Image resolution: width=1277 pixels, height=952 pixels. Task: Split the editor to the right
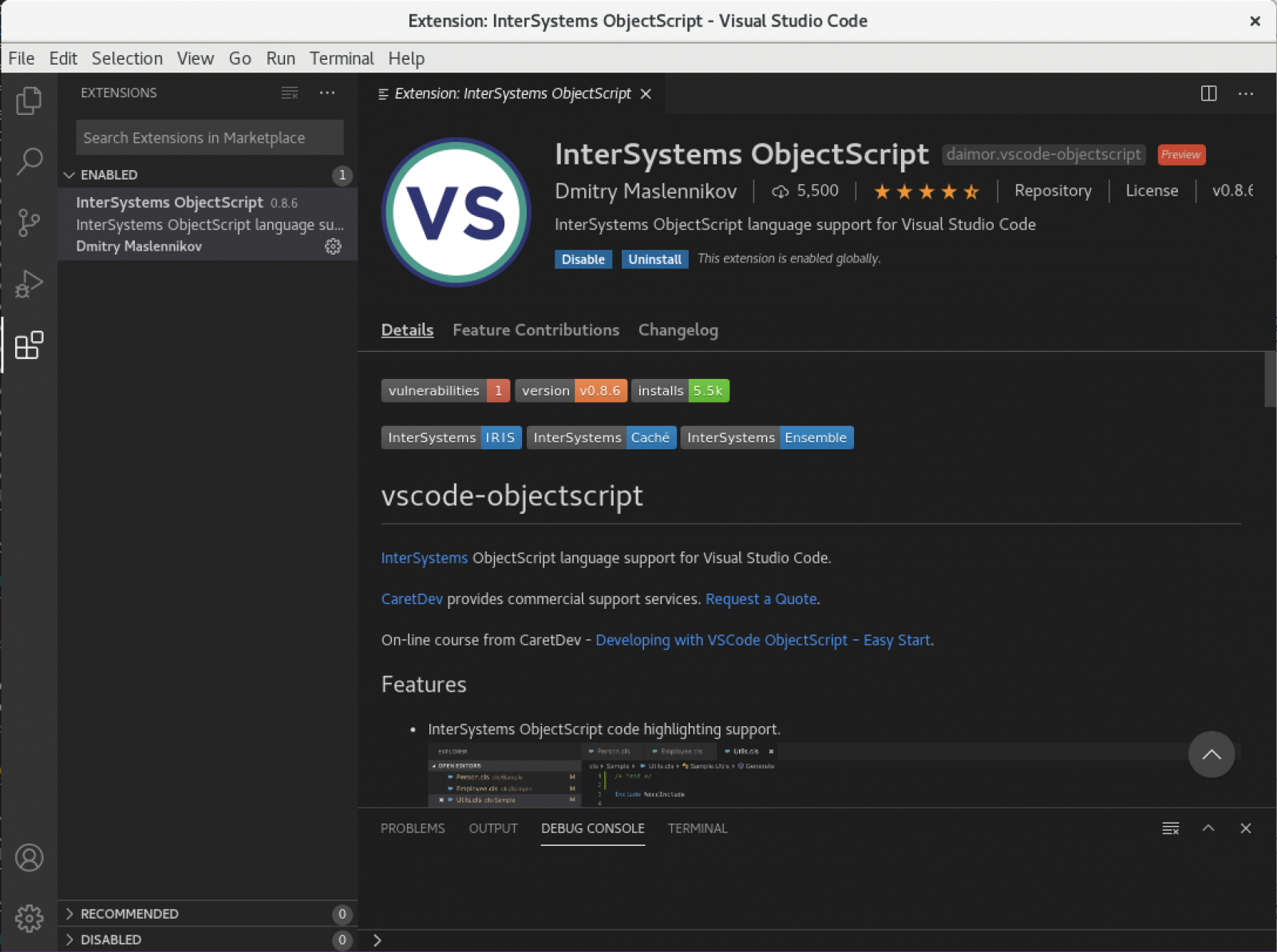click(x=1208, y=93)
